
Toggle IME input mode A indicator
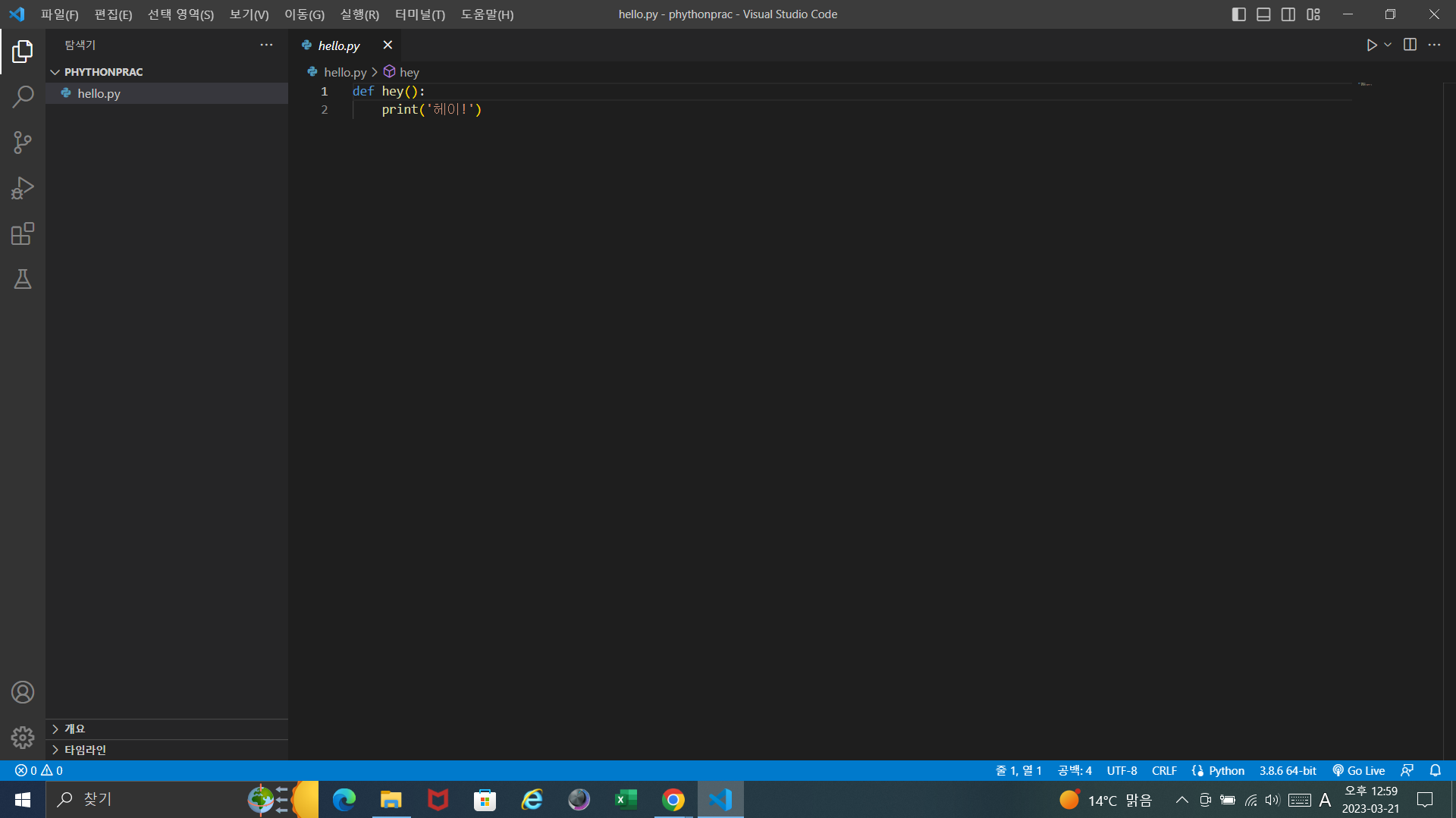click(1325, 800)
